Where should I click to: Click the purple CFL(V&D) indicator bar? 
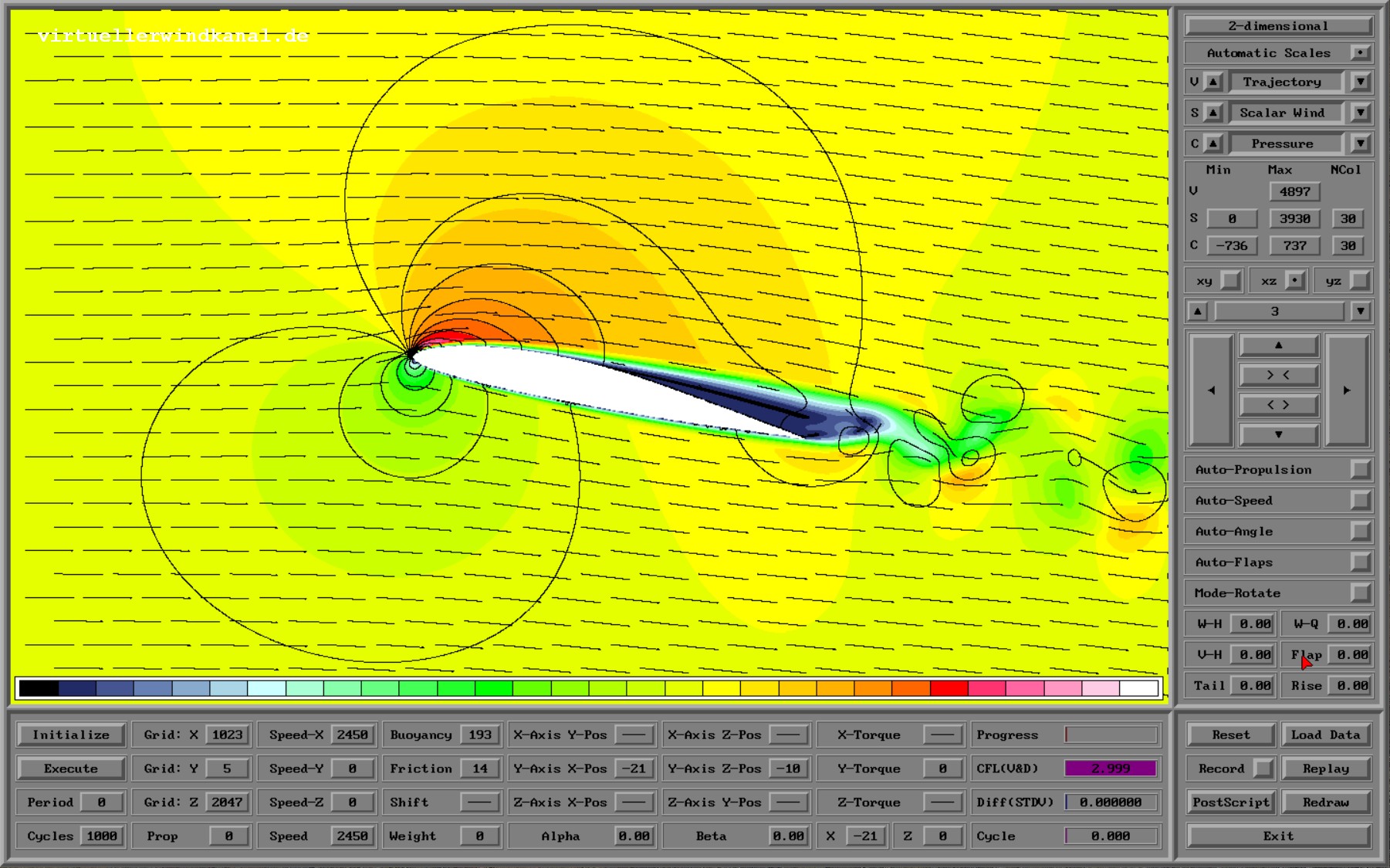point(1111,768)
